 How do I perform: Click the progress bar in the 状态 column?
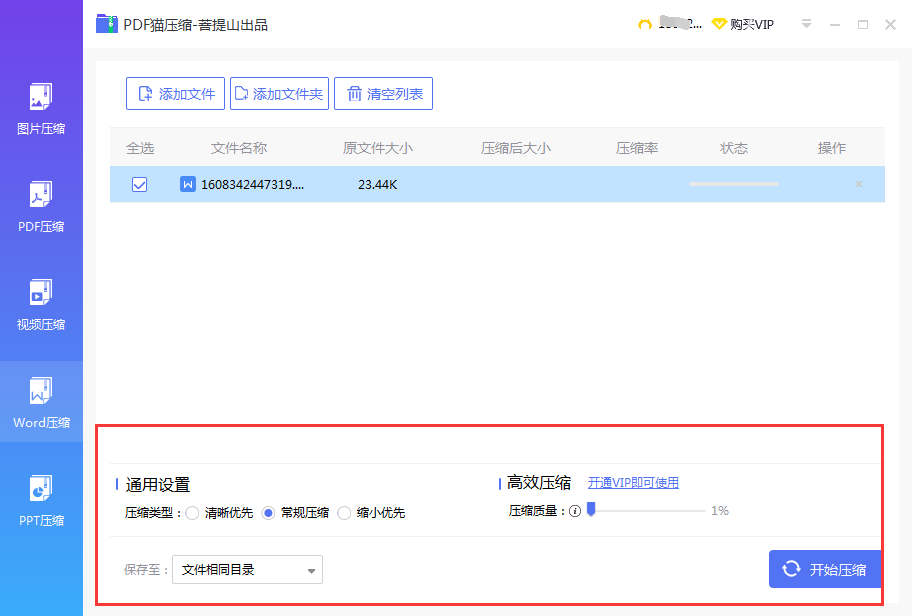point(734,184)
